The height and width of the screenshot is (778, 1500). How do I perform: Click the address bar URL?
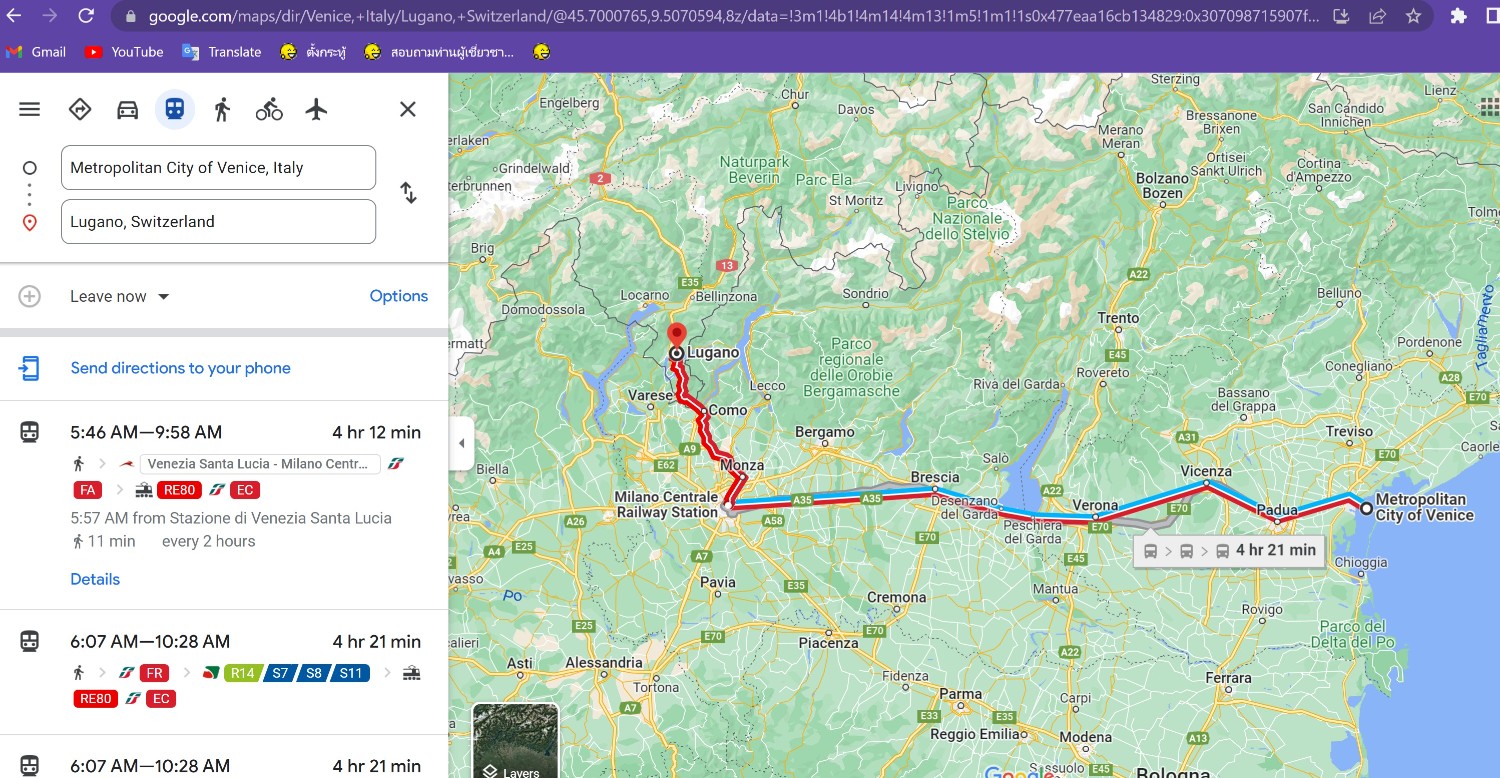(x=734, y=16)
